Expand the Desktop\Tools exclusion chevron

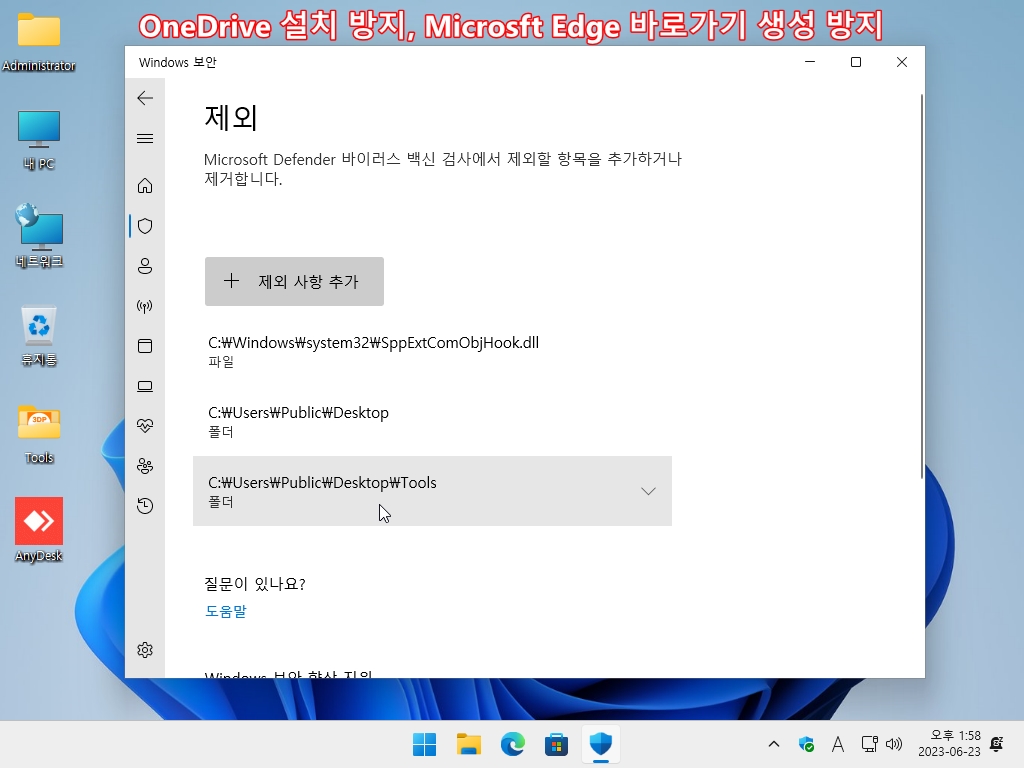coord(648,491)
